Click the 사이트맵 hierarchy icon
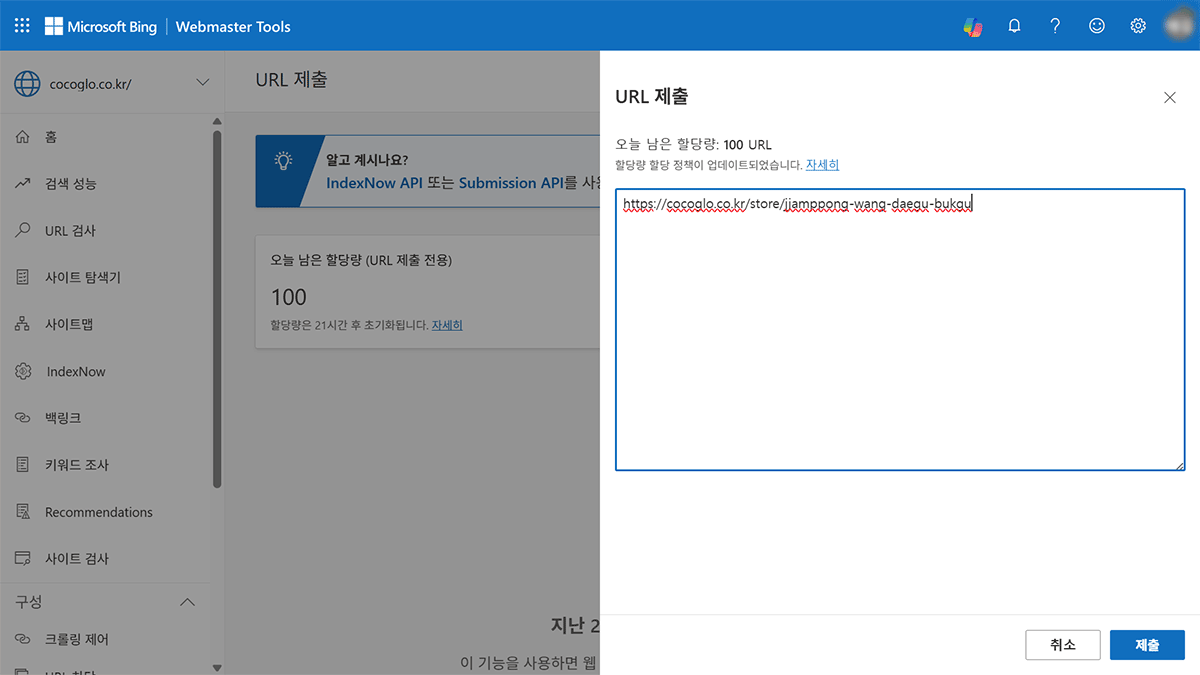This screenshot has width=1200, height=675. [x=23, y=324]
